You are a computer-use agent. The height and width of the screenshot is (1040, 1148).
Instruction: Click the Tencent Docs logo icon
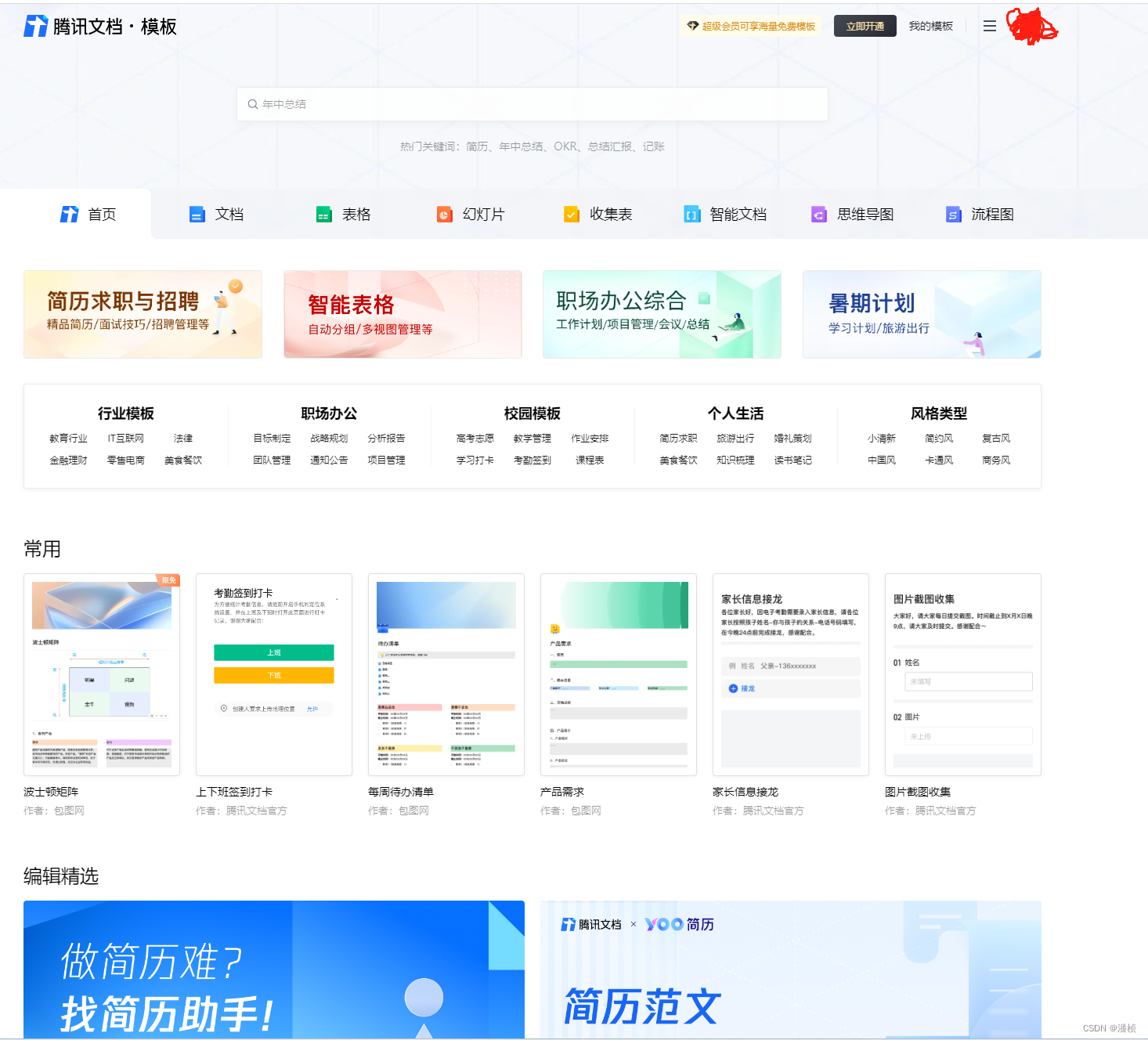click(x=36, y=26)
